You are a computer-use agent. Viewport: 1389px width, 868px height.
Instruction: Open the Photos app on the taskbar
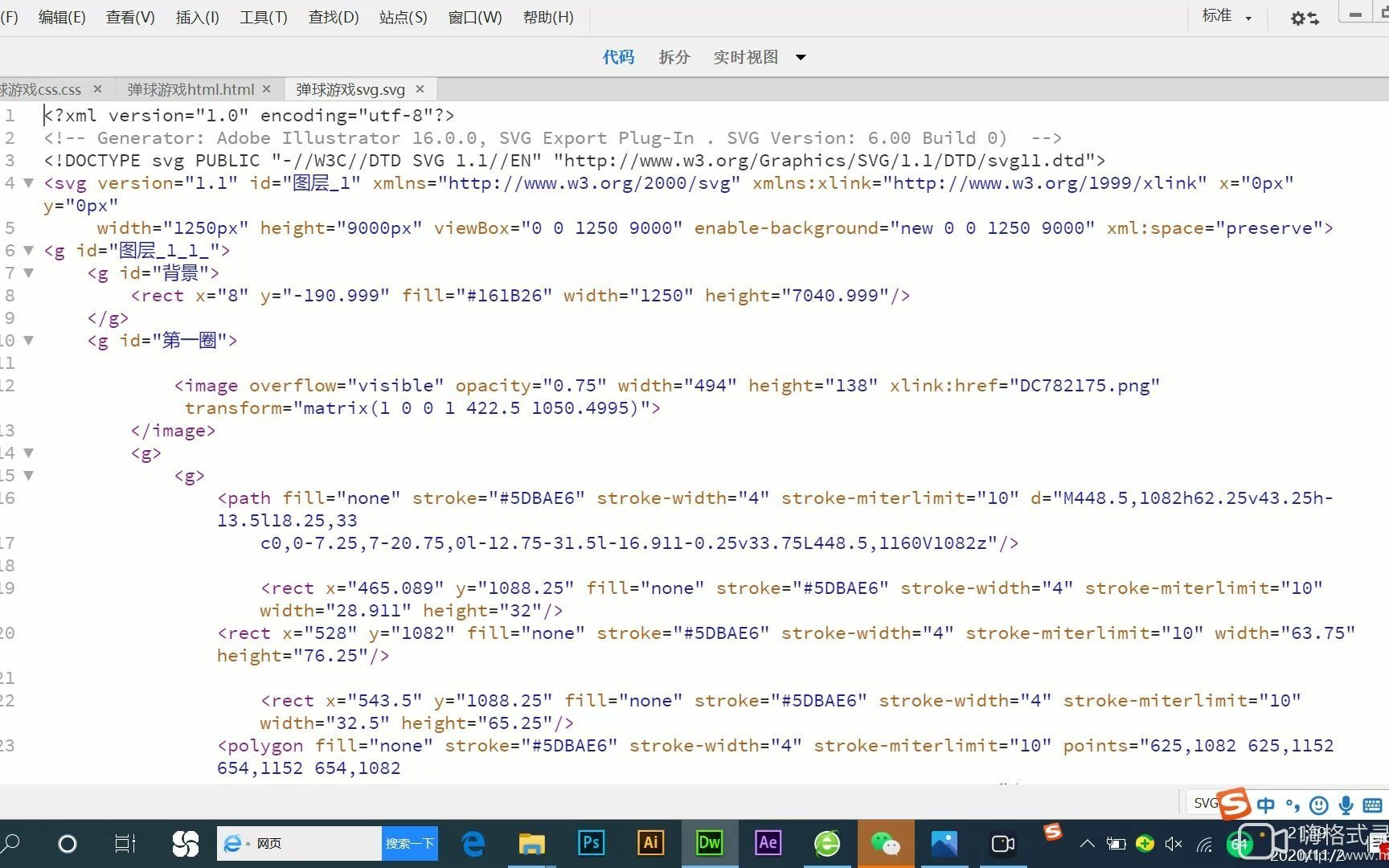point(944,843)
